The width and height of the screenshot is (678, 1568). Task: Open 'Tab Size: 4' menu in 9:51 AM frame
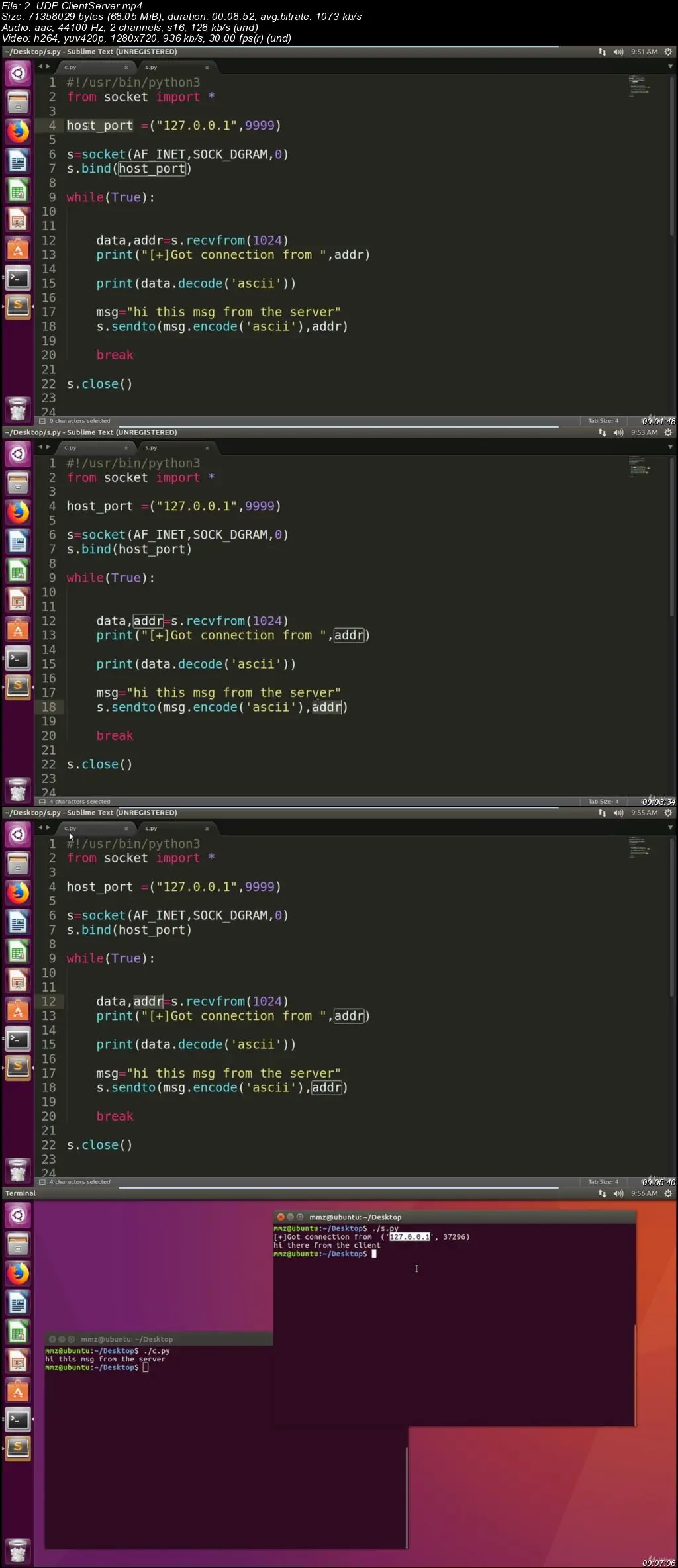point(603,421)
